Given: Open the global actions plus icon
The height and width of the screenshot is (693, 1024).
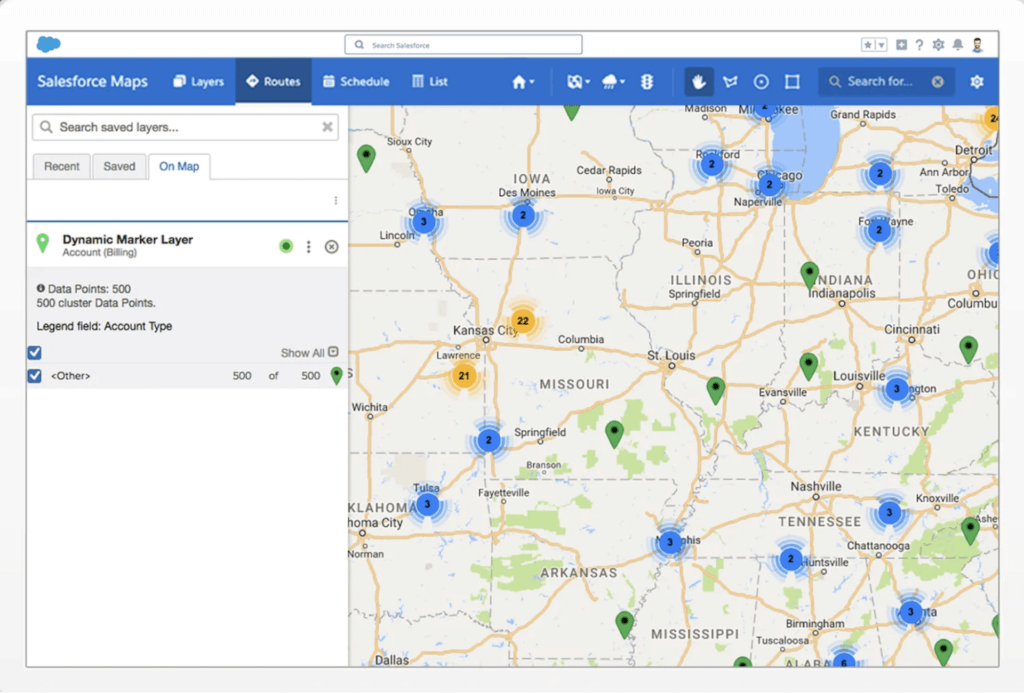Looking at the screenshot, I should (x=901, y=44).
